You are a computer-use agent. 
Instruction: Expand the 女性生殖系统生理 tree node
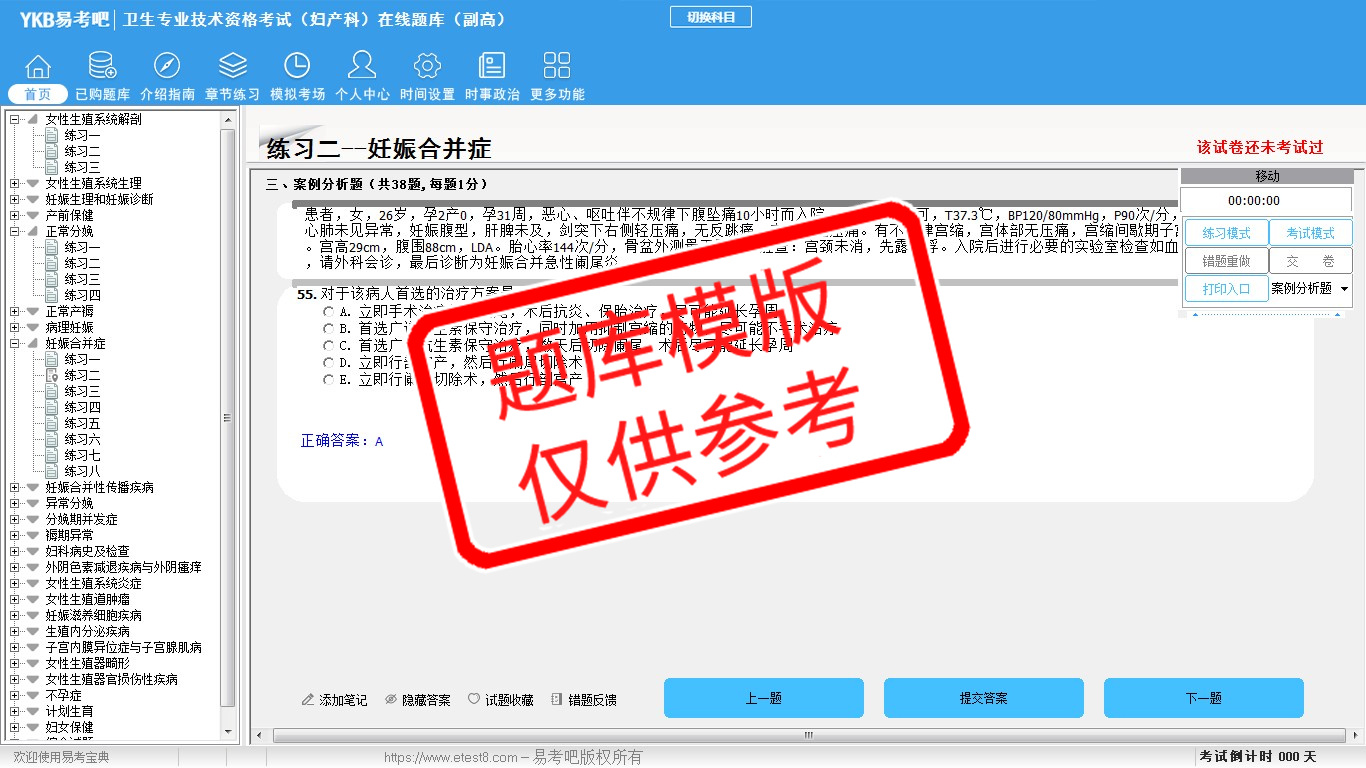pos(15,184)
